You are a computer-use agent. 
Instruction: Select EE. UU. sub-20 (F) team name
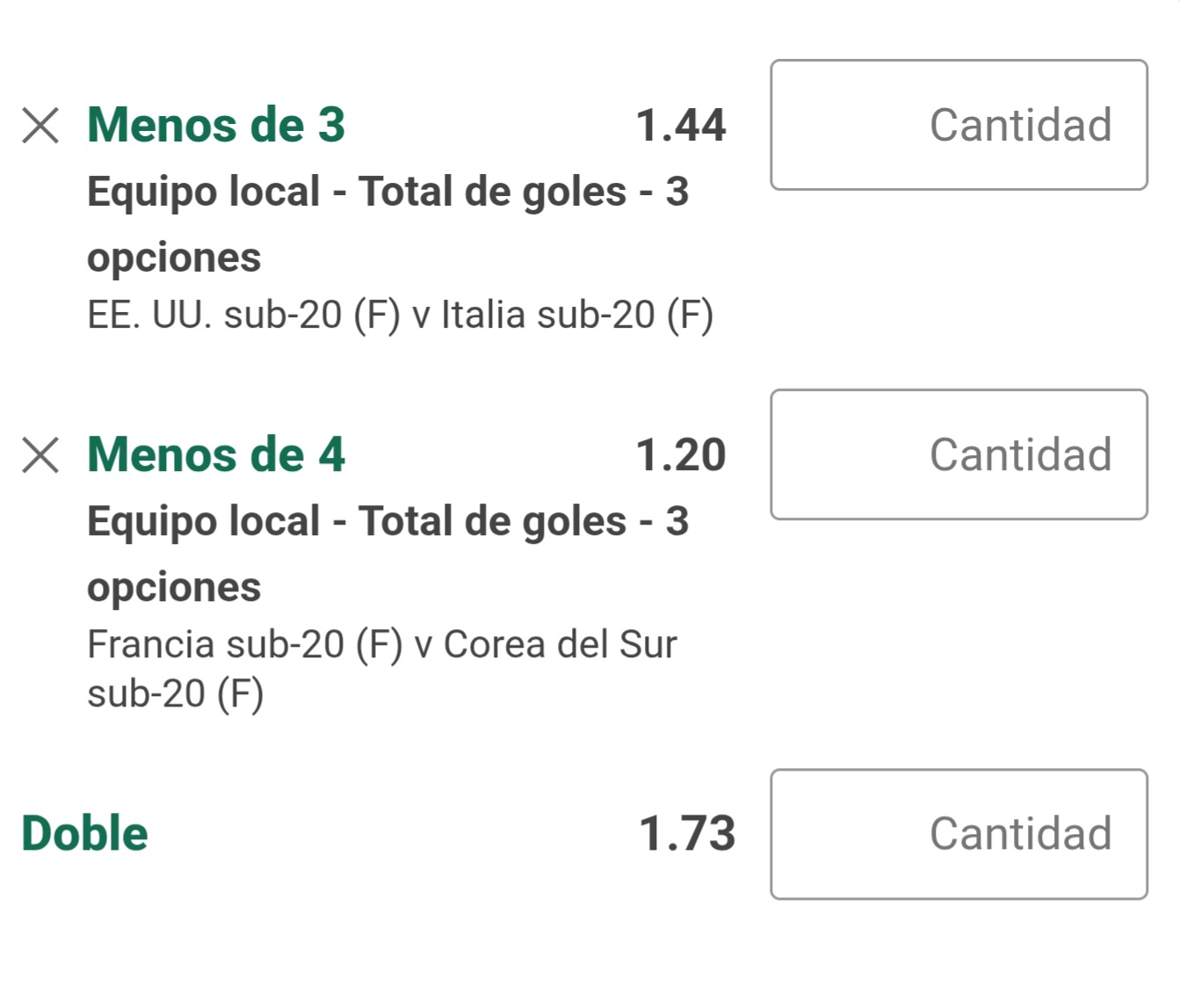243,315
